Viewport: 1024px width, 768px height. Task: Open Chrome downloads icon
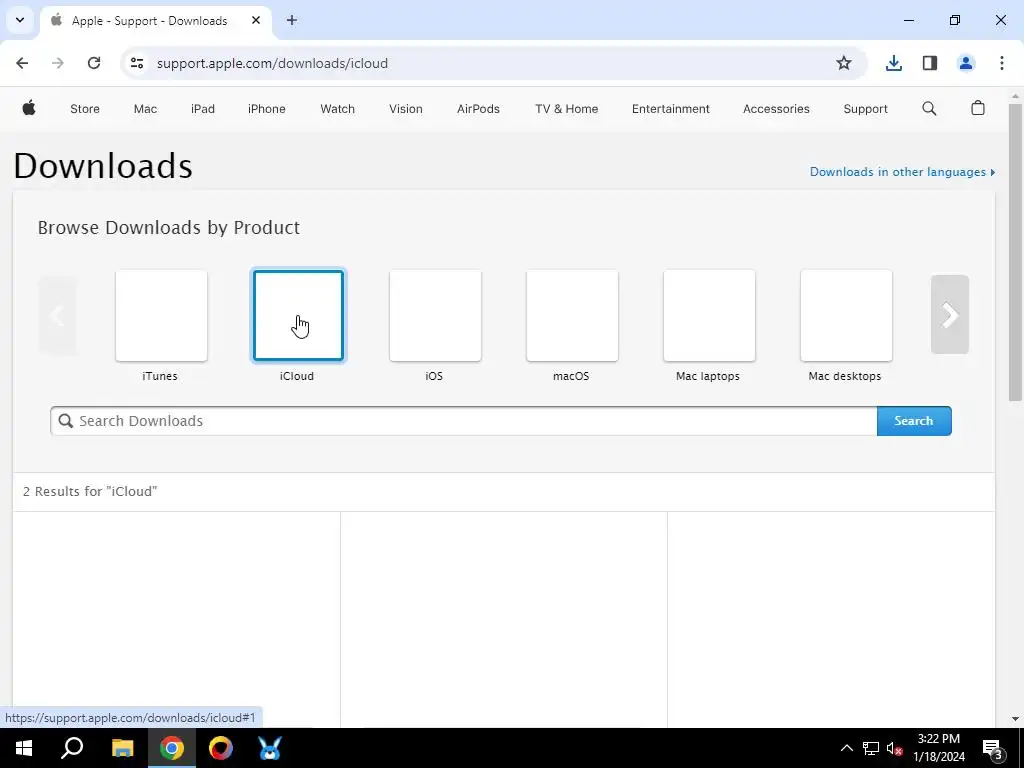coord(894,63)
